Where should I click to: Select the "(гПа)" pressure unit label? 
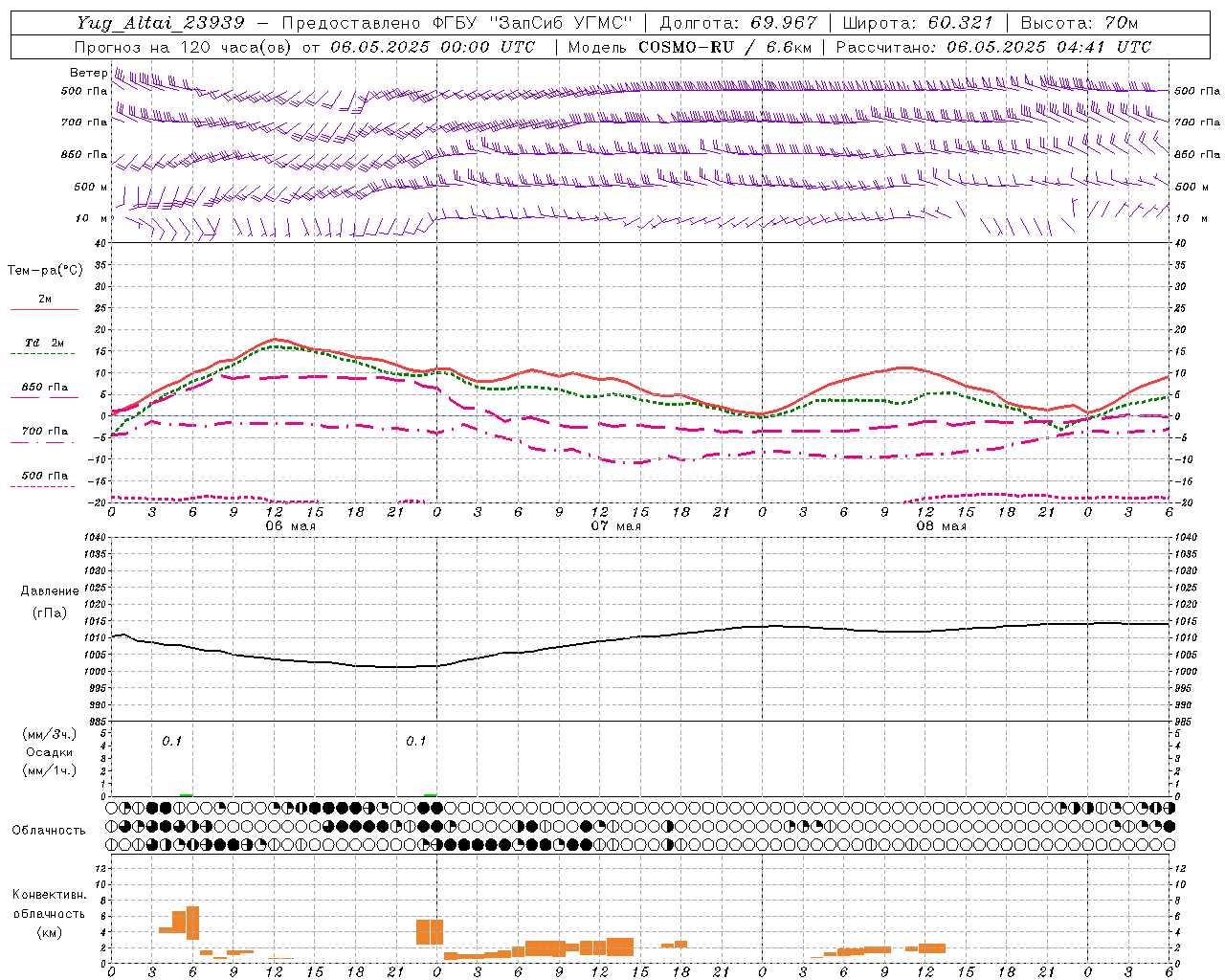[x=50, y=613]
